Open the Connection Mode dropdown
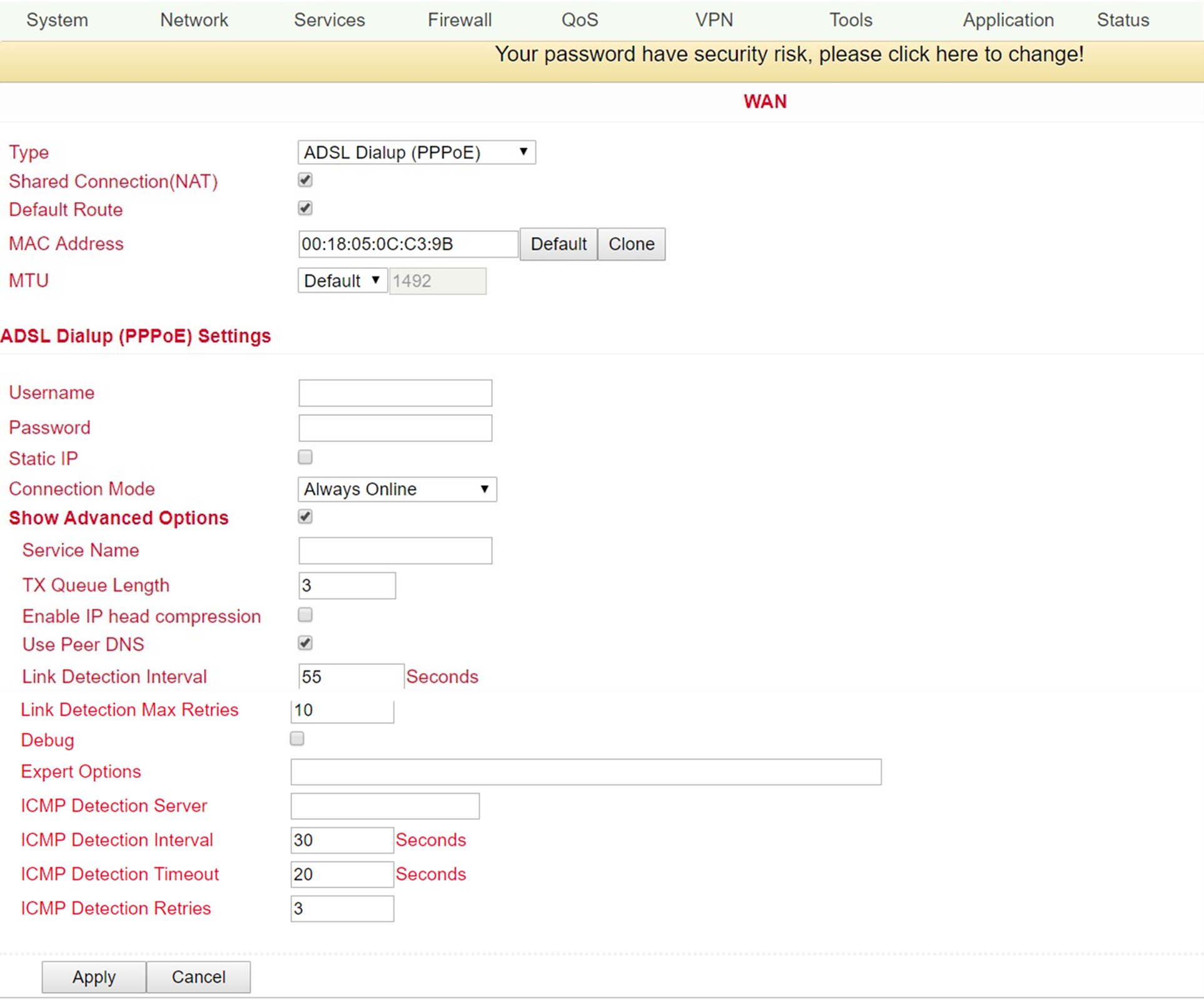 [x=397, y=489]
